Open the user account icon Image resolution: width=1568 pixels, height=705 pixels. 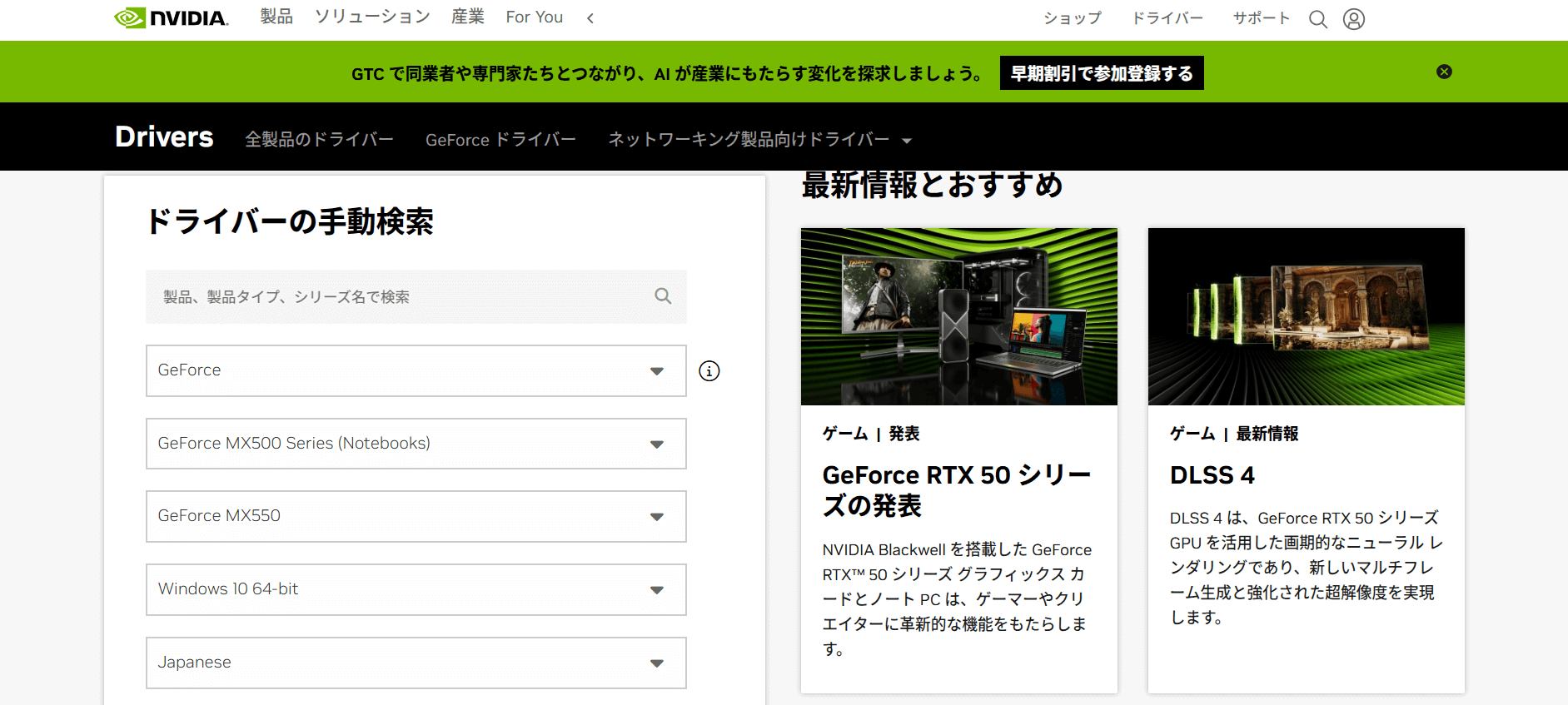1354,18
